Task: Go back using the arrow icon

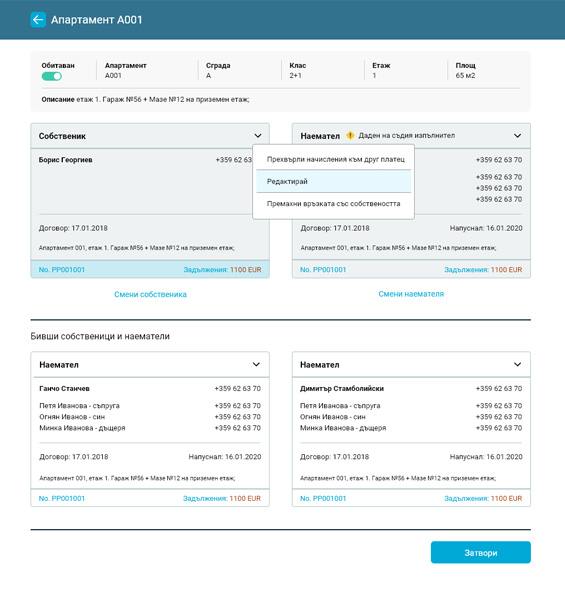Action: coord(38,20)
